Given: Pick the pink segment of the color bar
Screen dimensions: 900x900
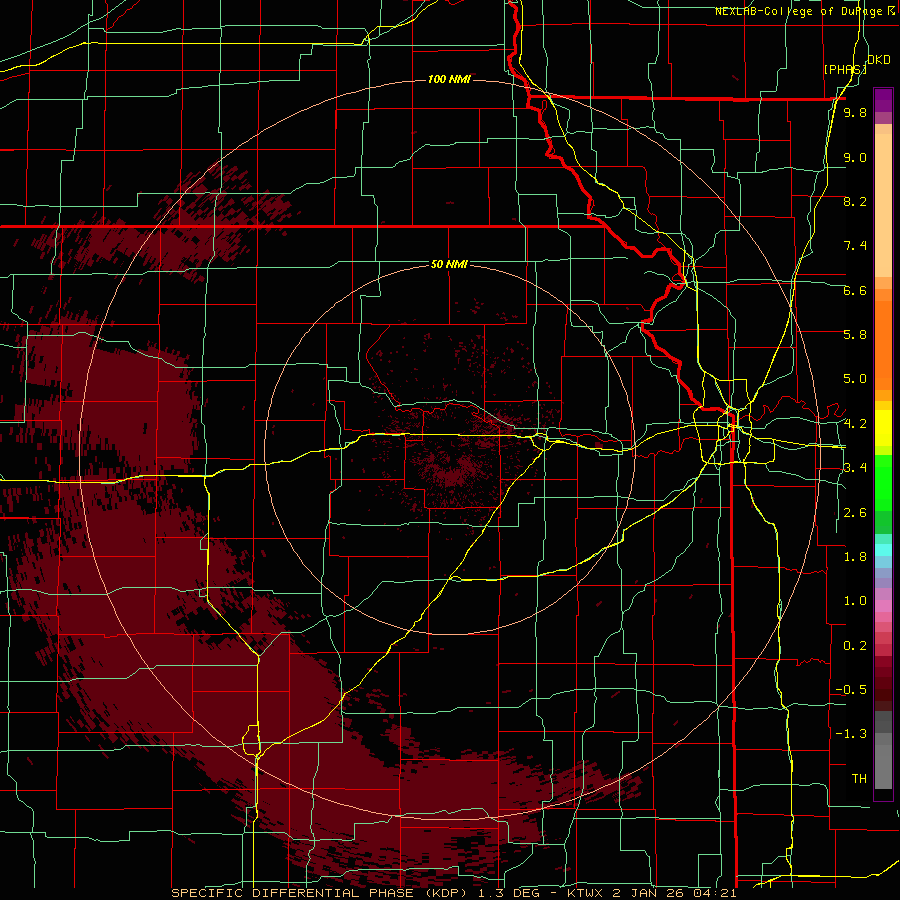Looking at the screenshot, I should click(883, 606).
